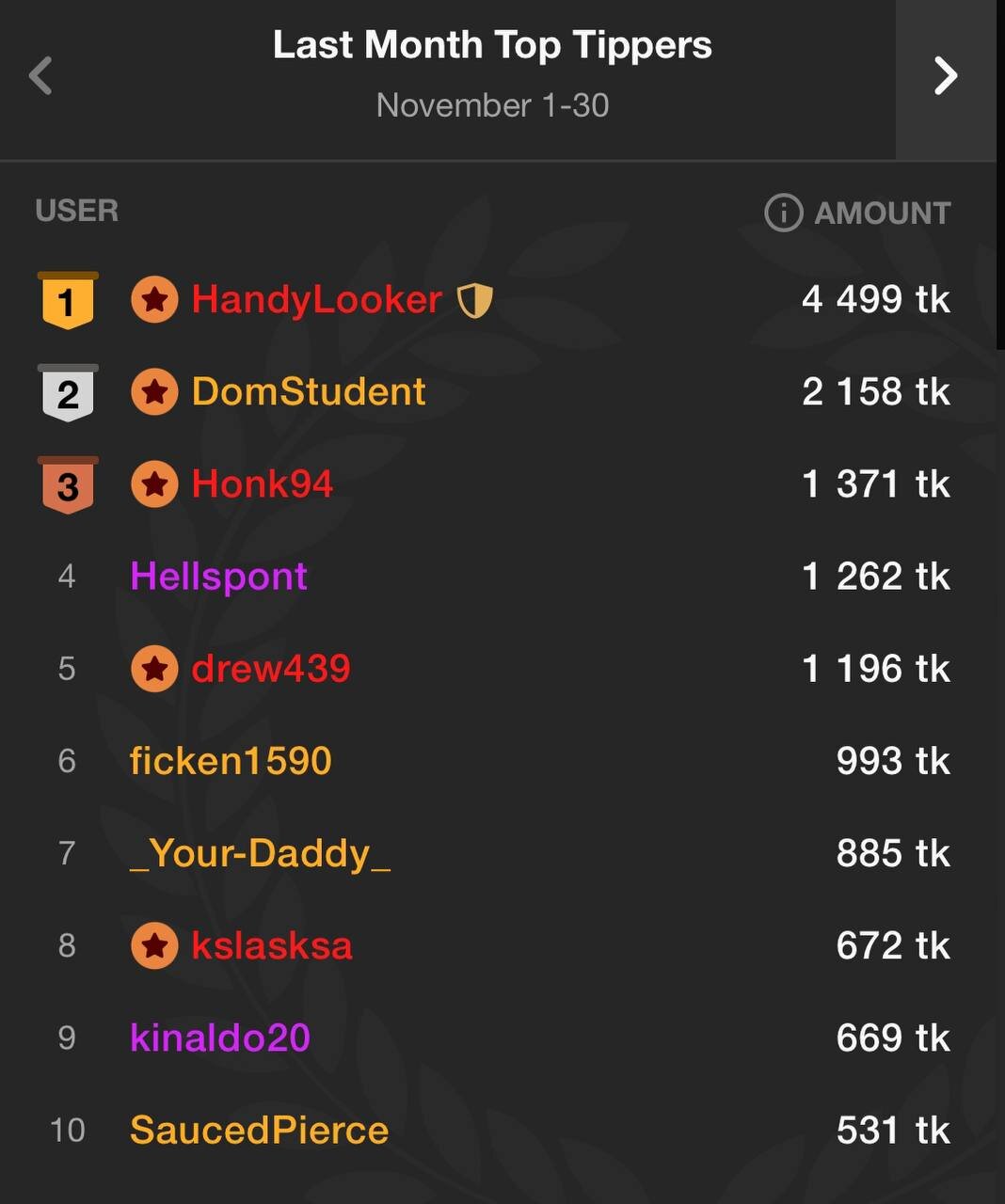The height and width of the screenshot is (1204, 1005).
Task: Open HandyLooker's profile
Action: (x=316, y=300)
